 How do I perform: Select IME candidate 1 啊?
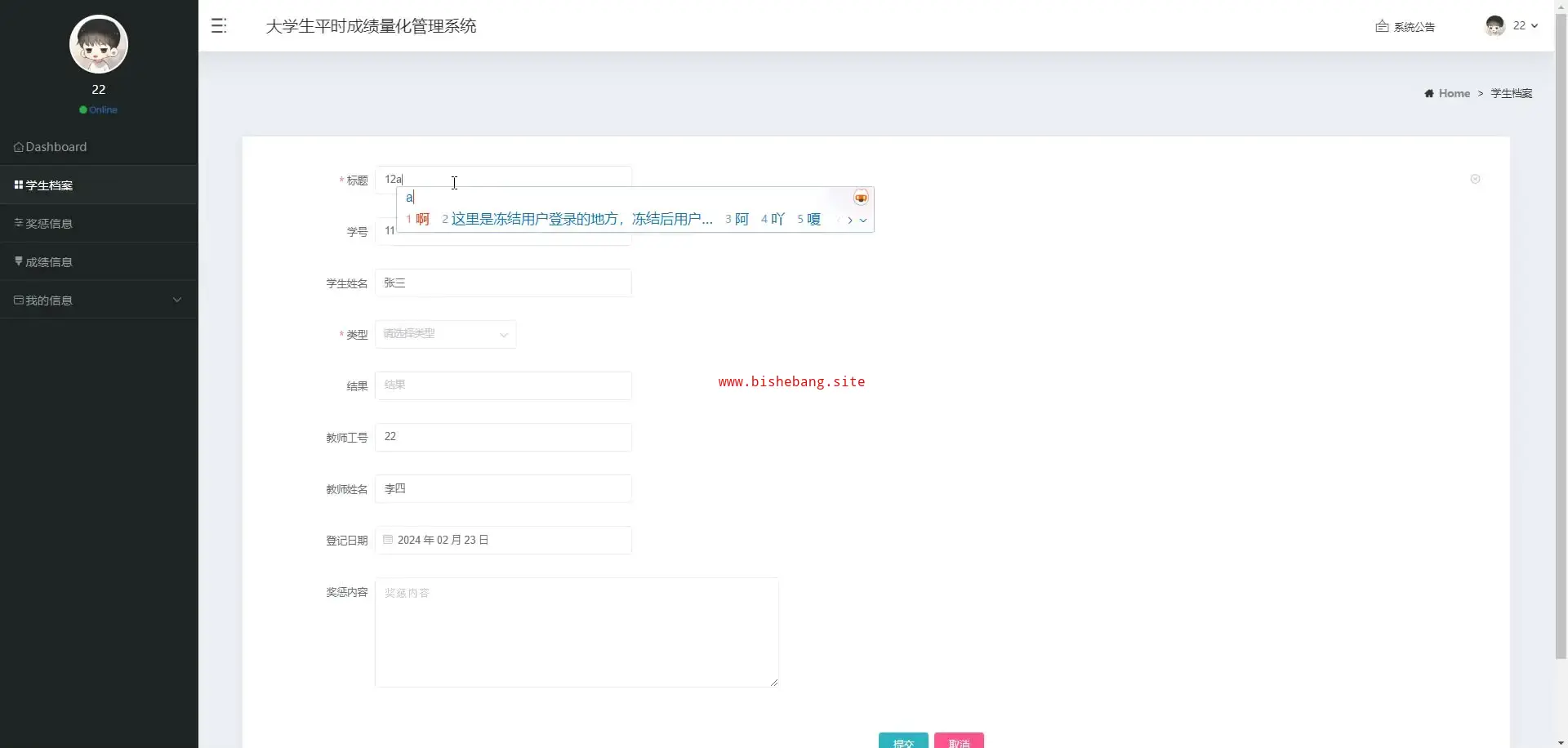[x=417, y=220]
